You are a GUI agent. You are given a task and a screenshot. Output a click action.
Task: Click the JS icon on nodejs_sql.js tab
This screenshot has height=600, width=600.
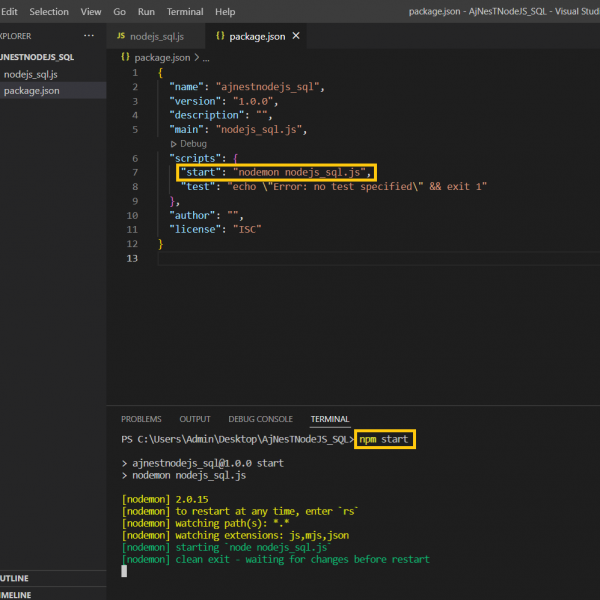(x=121, y=36)
